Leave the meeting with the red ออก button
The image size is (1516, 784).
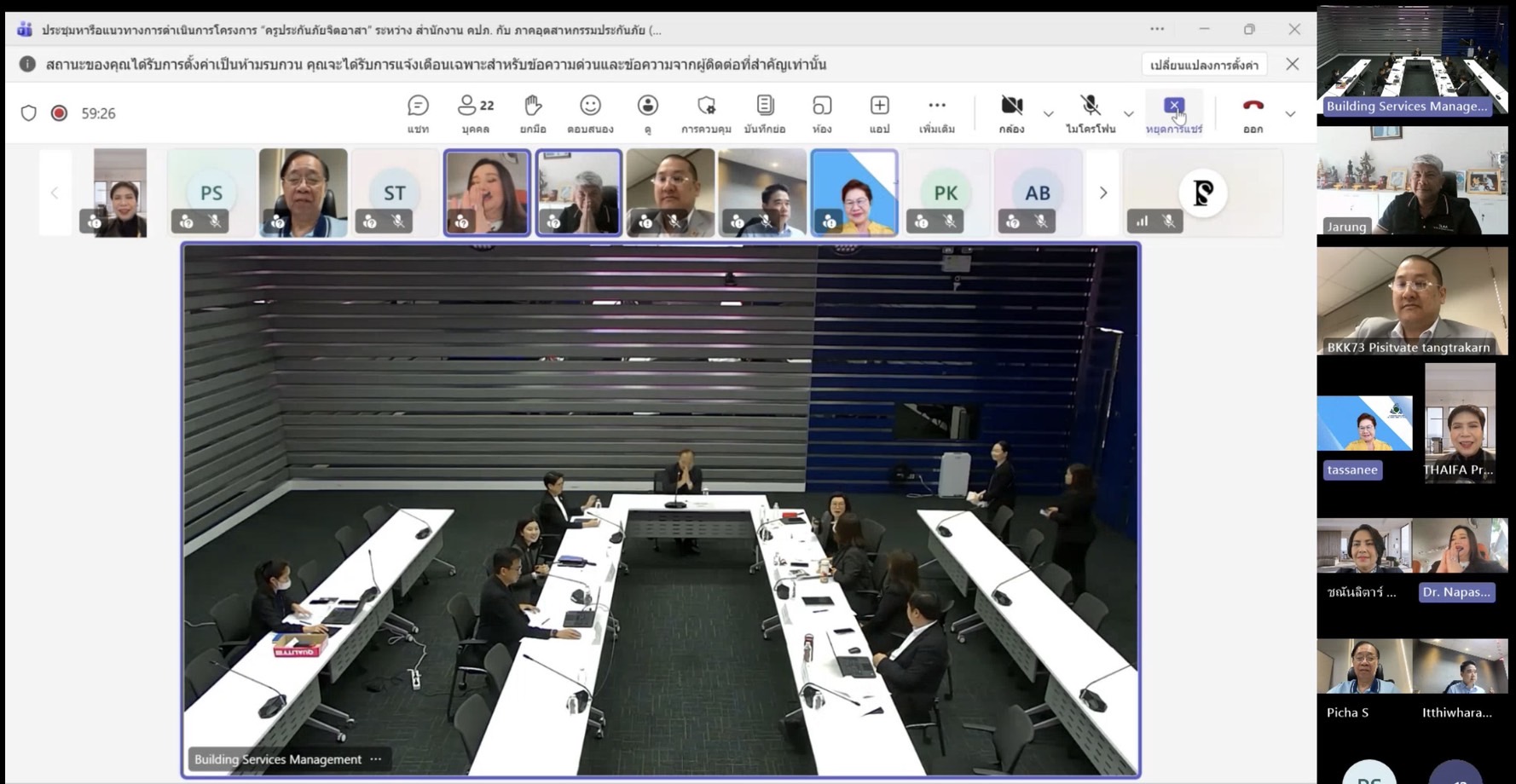(1253, 112)
